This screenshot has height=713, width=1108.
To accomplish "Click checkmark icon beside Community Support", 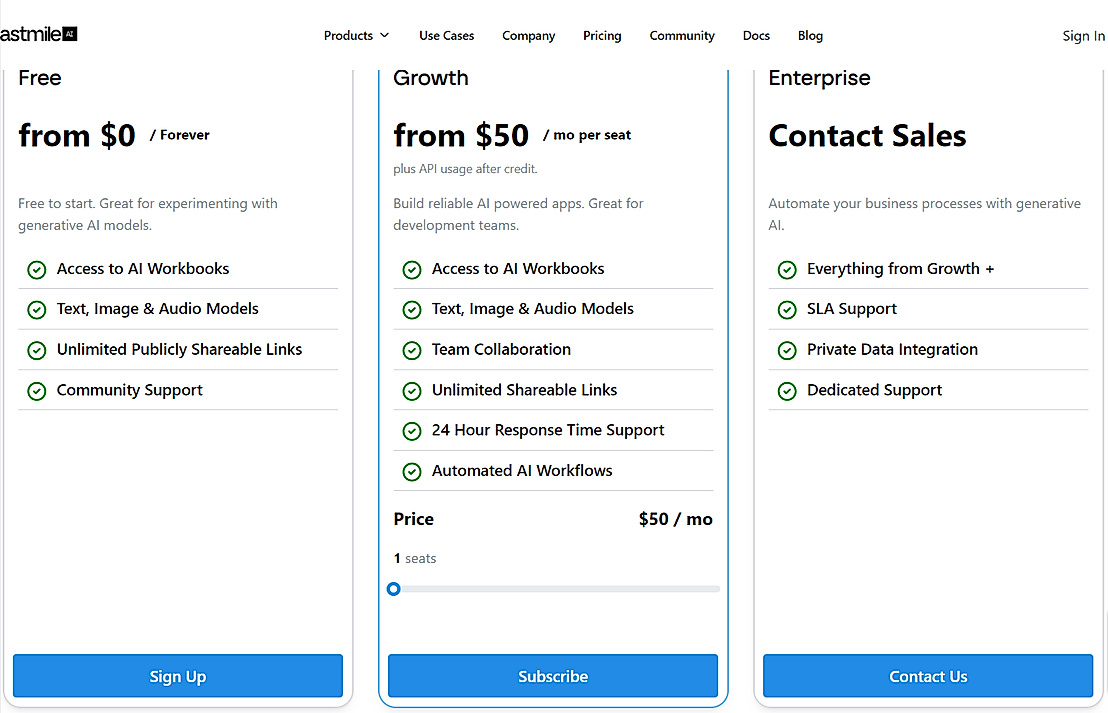I will tap(37, 391).
